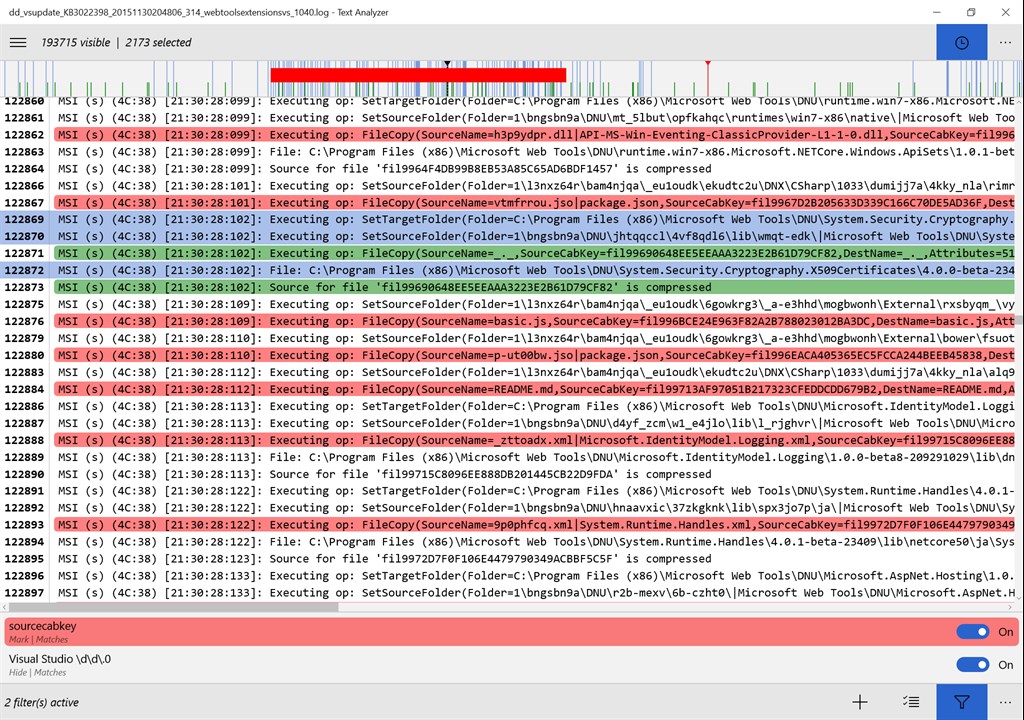
Task: Click the red bar in overview map
Action: (x=418, y=74)
